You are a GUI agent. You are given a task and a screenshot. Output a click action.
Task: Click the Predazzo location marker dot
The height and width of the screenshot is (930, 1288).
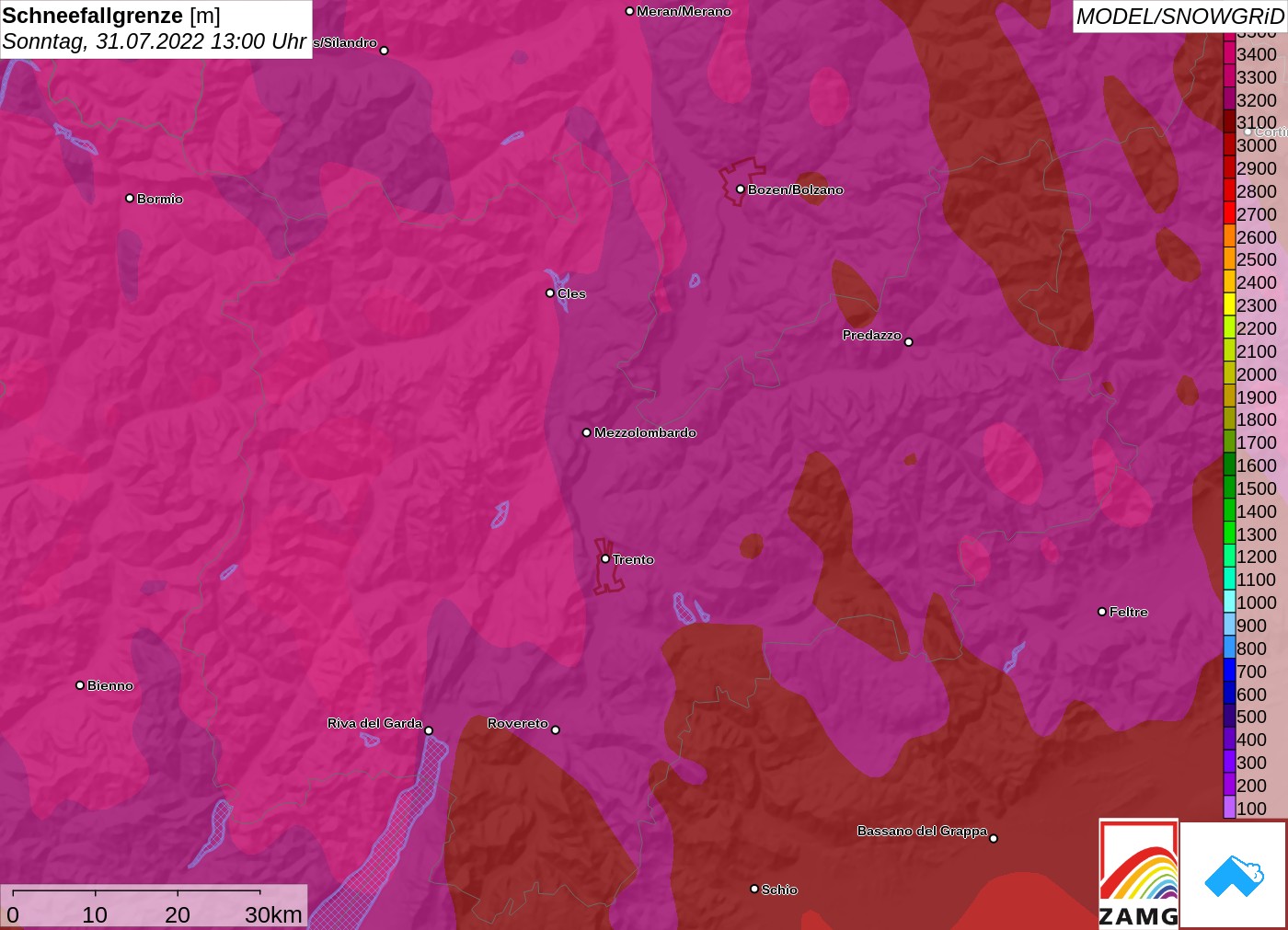(909, 341)
